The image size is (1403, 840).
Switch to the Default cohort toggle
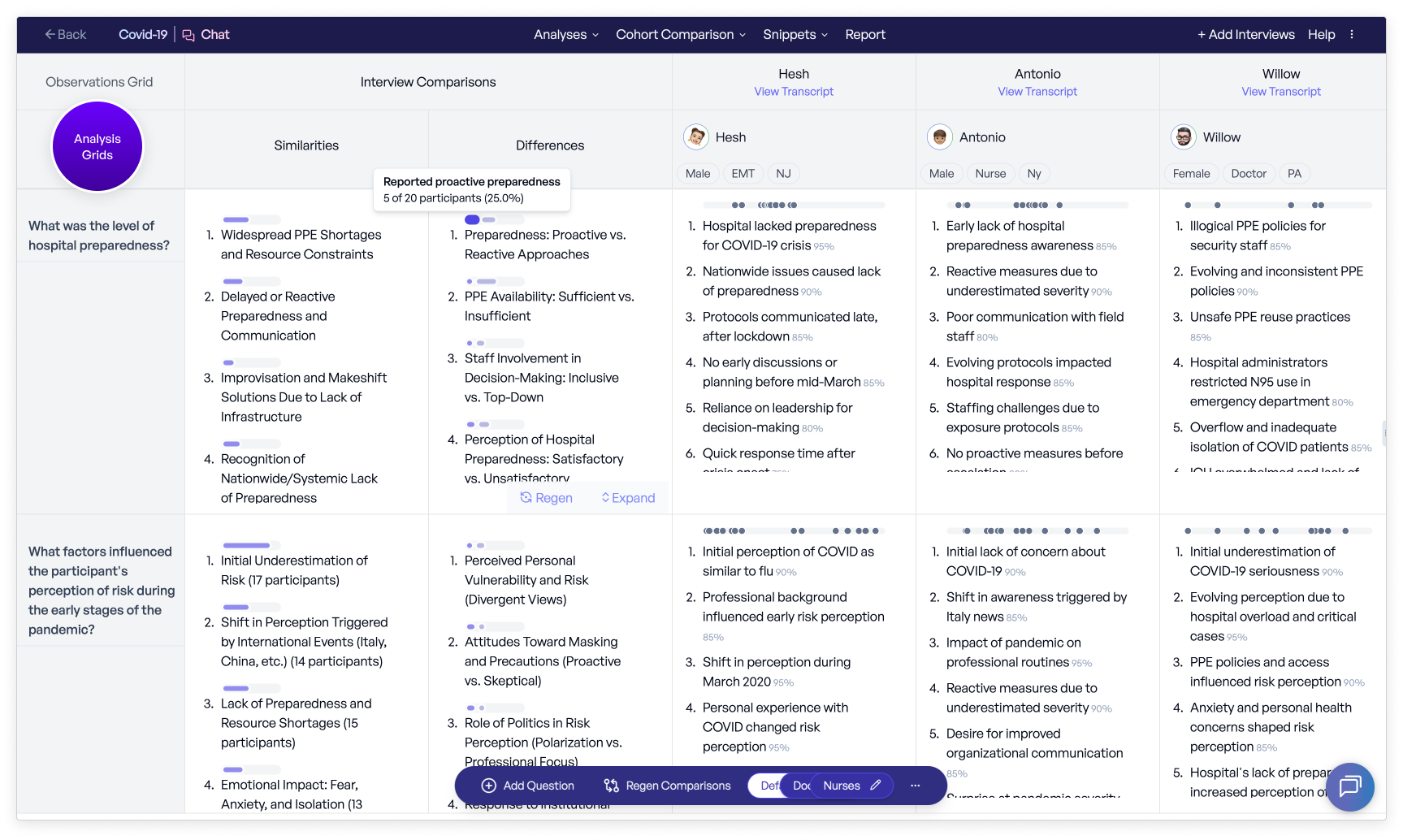point(767,786)
